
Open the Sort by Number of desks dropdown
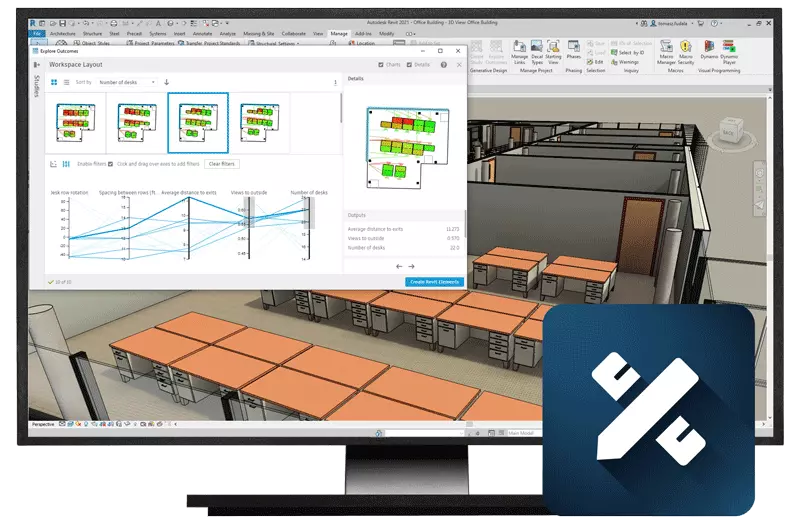pos(127,82)
